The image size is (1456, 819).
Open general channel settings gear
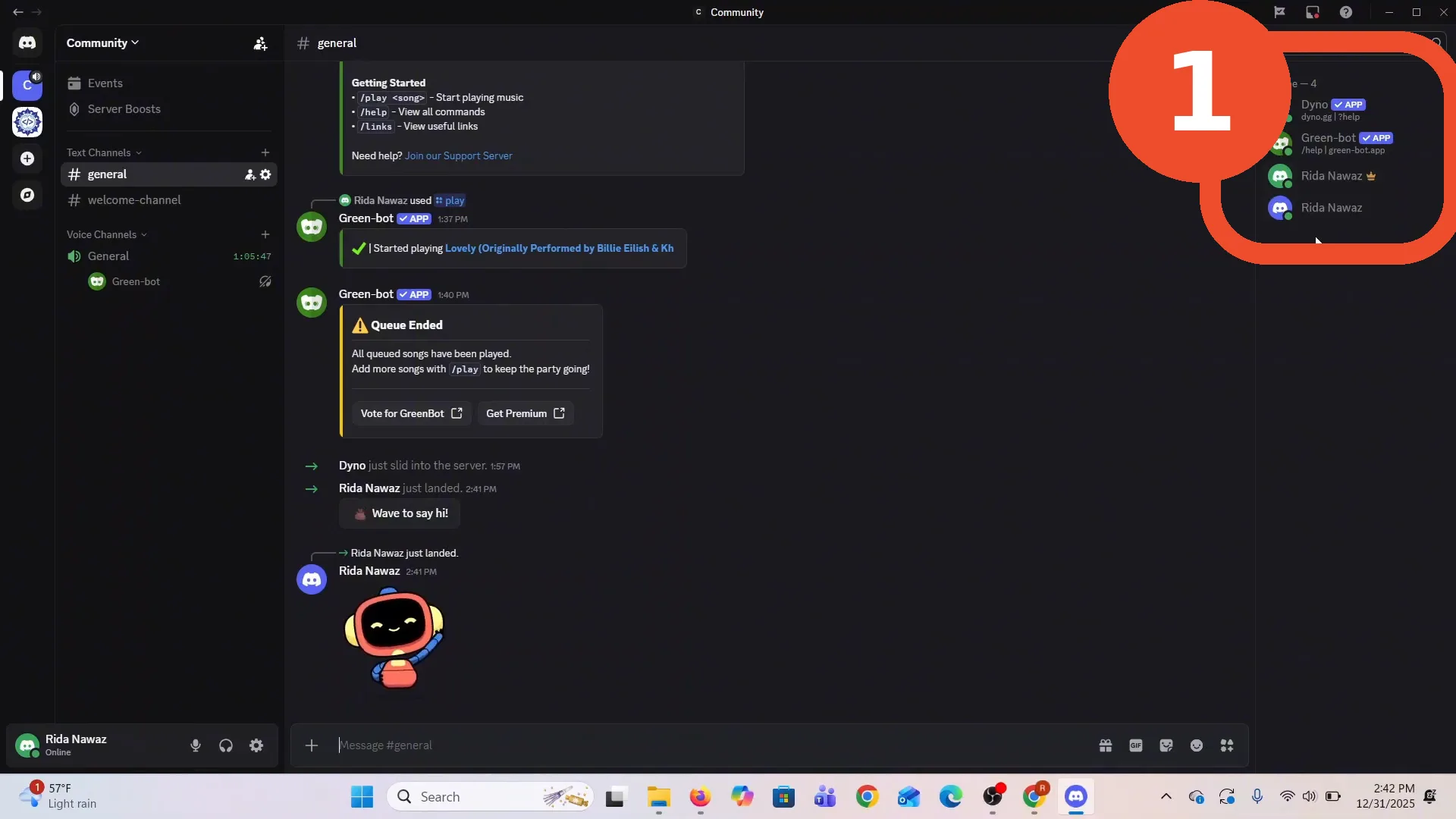coord(265,174)
